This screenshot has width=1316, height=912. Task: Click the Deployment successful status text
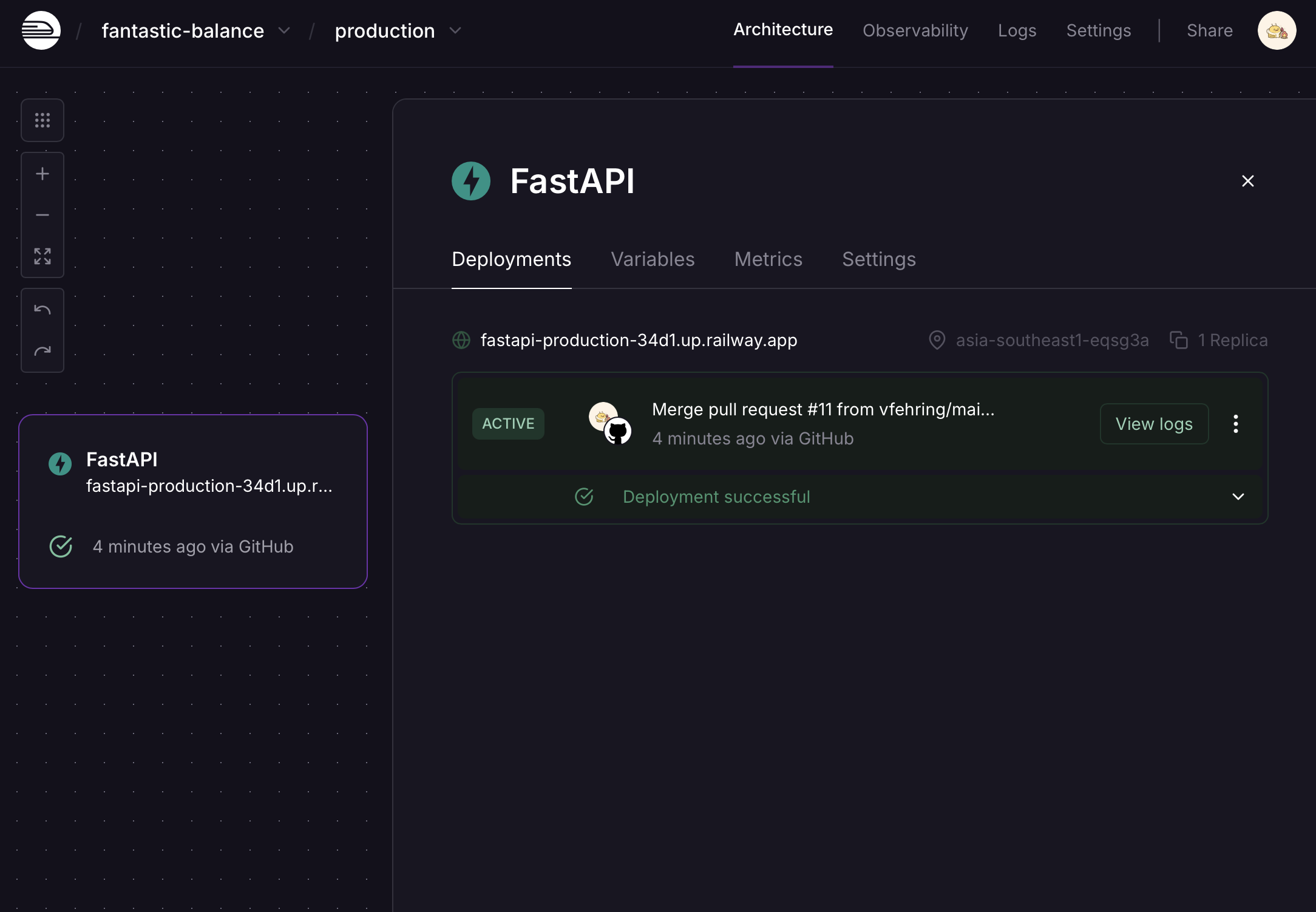tap(716, 497)
